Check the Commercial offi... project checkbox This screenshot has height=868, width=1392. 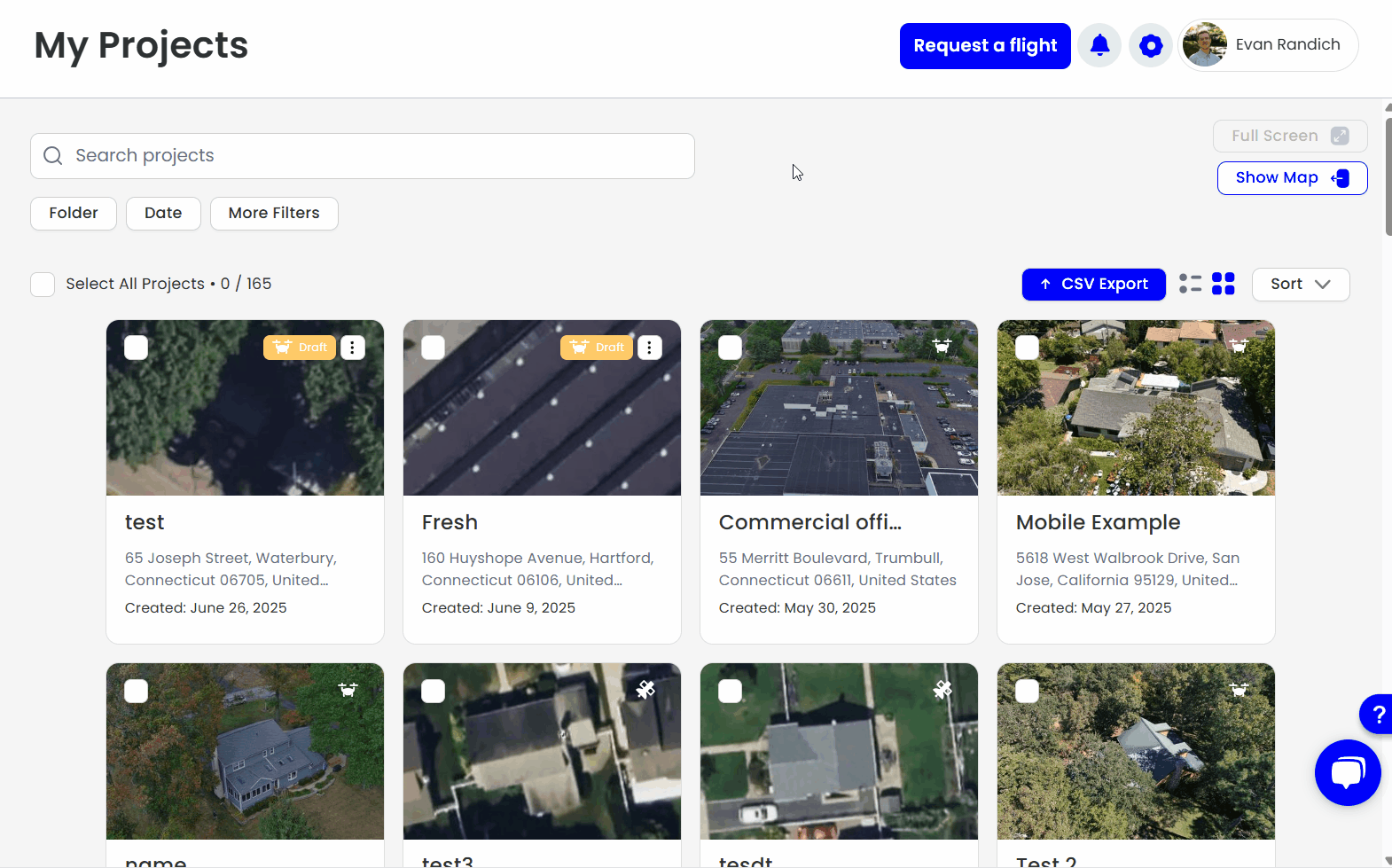click(x=731, y=348)
